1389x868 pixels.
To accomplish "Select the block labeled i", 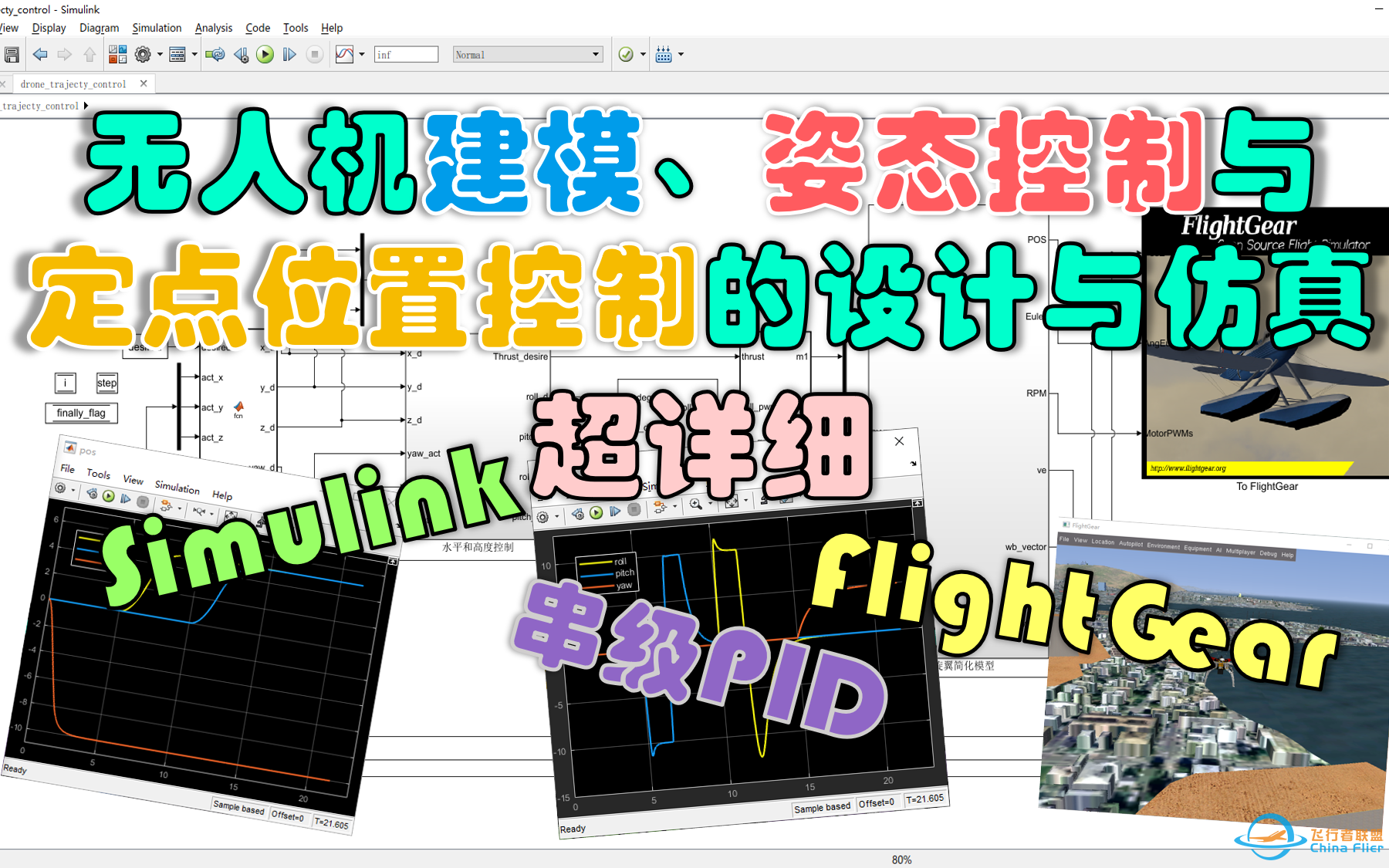I will 66,383.
